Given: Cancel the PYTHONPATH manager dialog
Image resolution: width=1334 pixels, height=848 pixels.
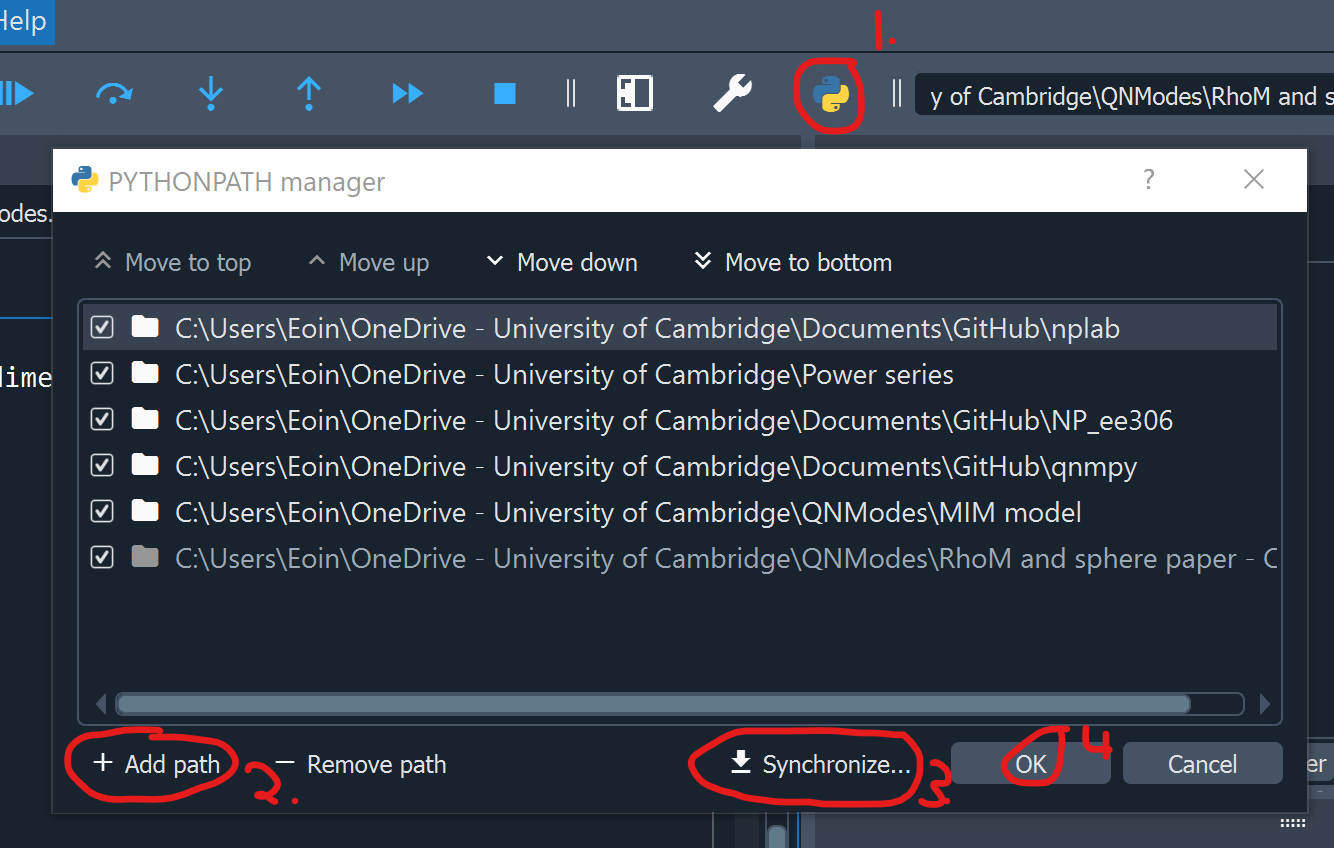Looking at the screenshot, I should coord(1202,764).
